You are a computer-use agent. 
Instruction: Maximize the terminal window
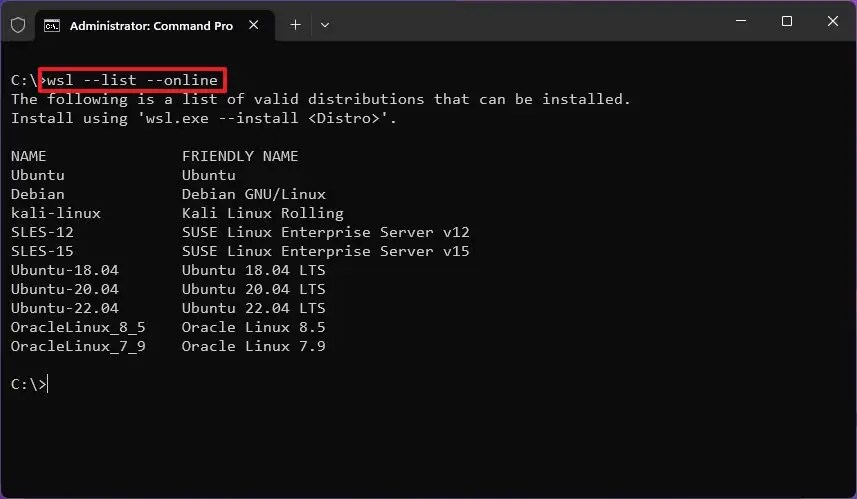[787, 21]
